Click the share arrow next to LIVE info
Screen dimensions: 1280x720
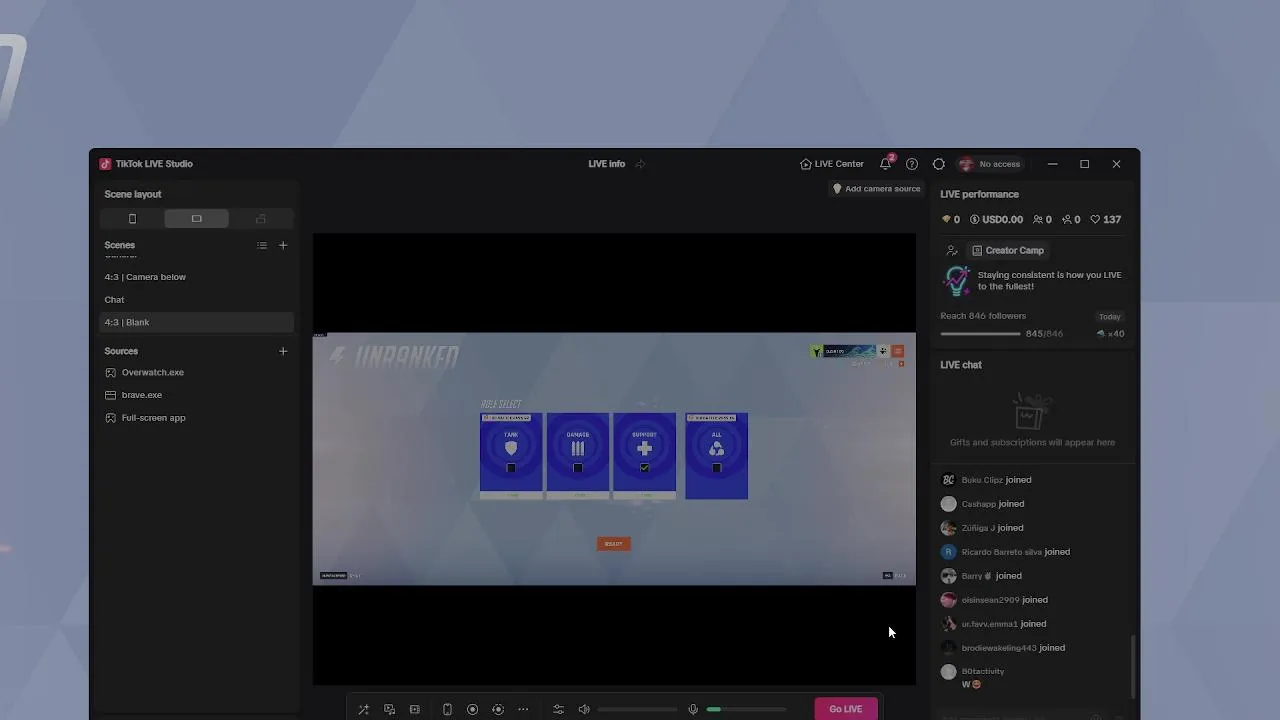pos(640,164)
